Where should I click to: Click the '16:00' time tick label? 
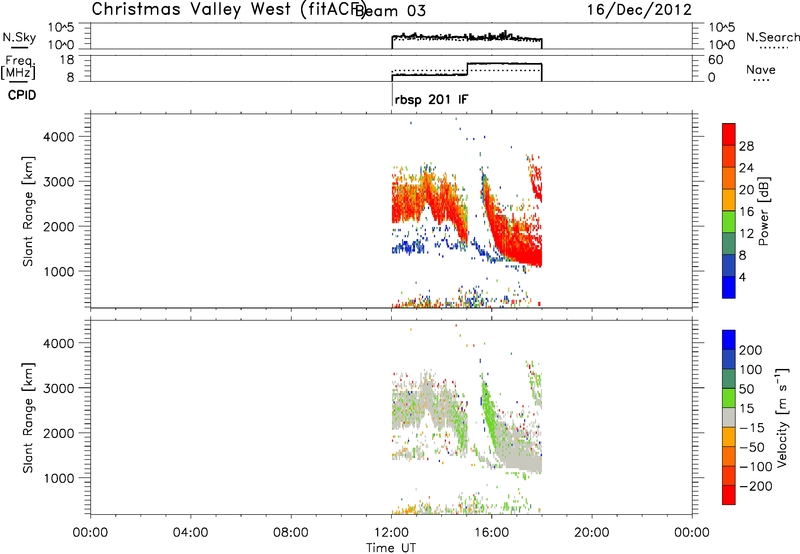pyautogui.click(x=491, y=533)
